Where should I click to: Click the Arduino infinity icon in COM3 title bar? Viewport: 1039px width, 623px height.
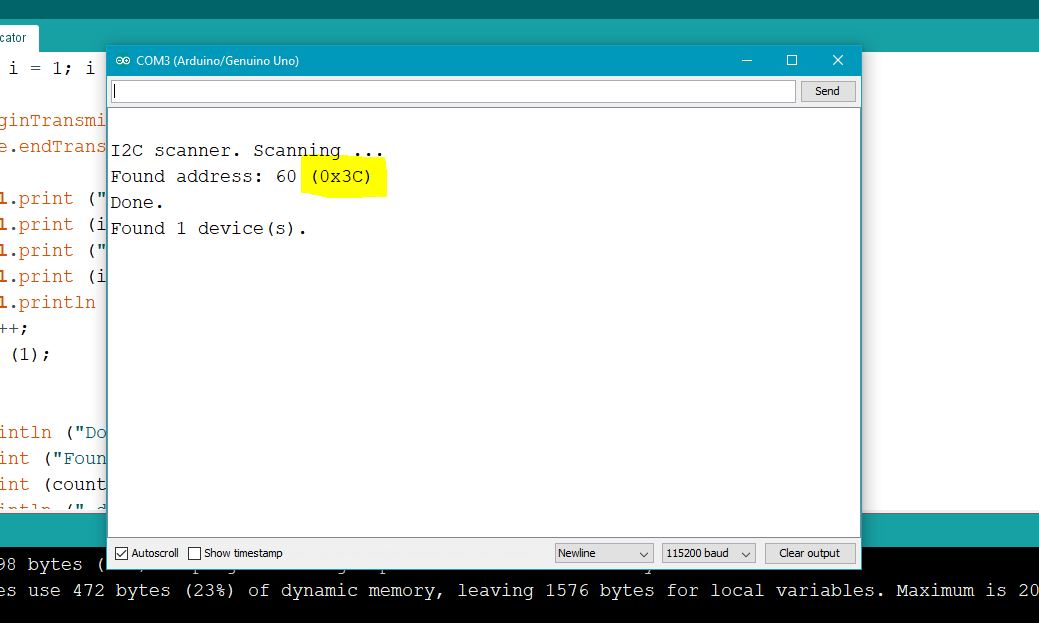click(x=122, y=60)
